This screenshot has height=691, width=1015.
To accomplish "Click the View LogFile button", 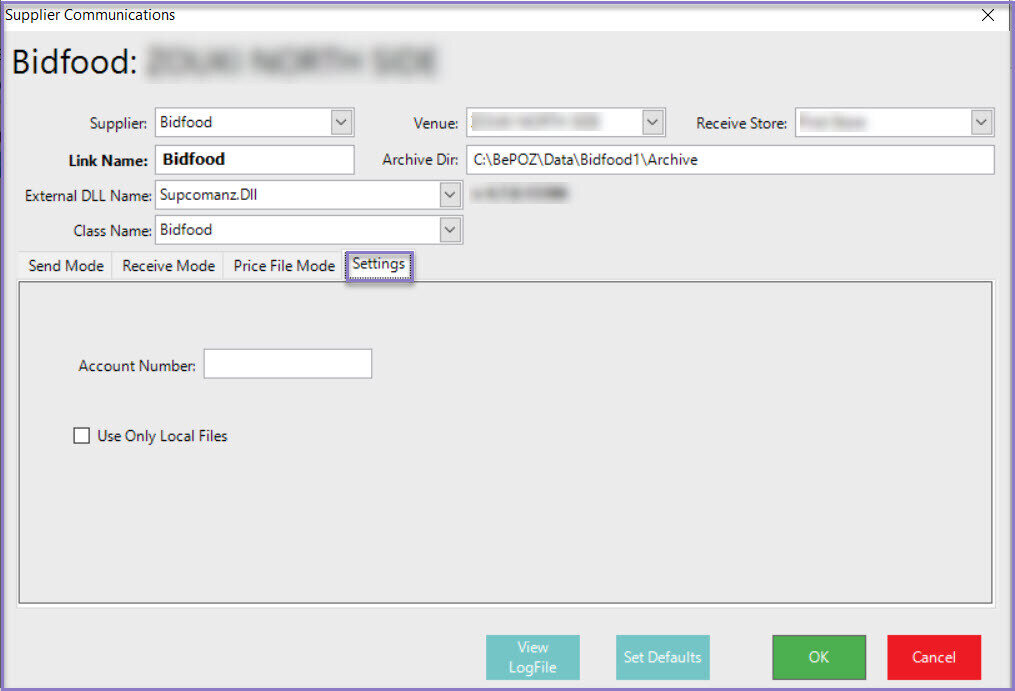I will 533,657.
